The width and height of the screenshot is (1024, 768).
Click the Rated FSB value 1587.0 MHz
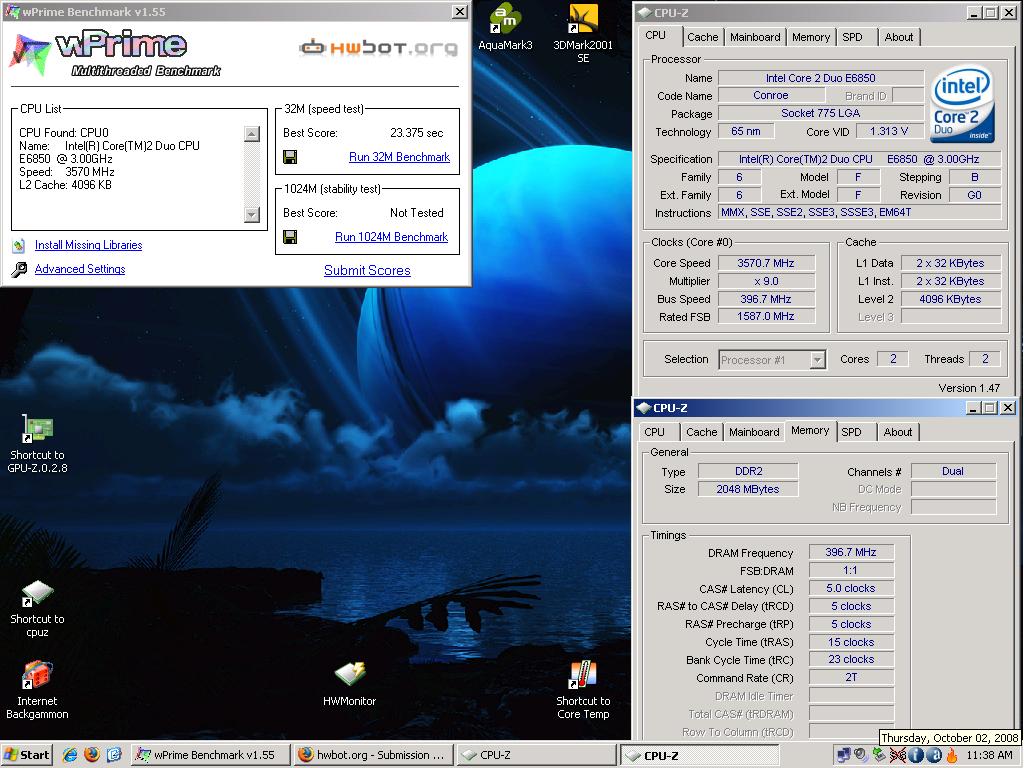[766, 317]
